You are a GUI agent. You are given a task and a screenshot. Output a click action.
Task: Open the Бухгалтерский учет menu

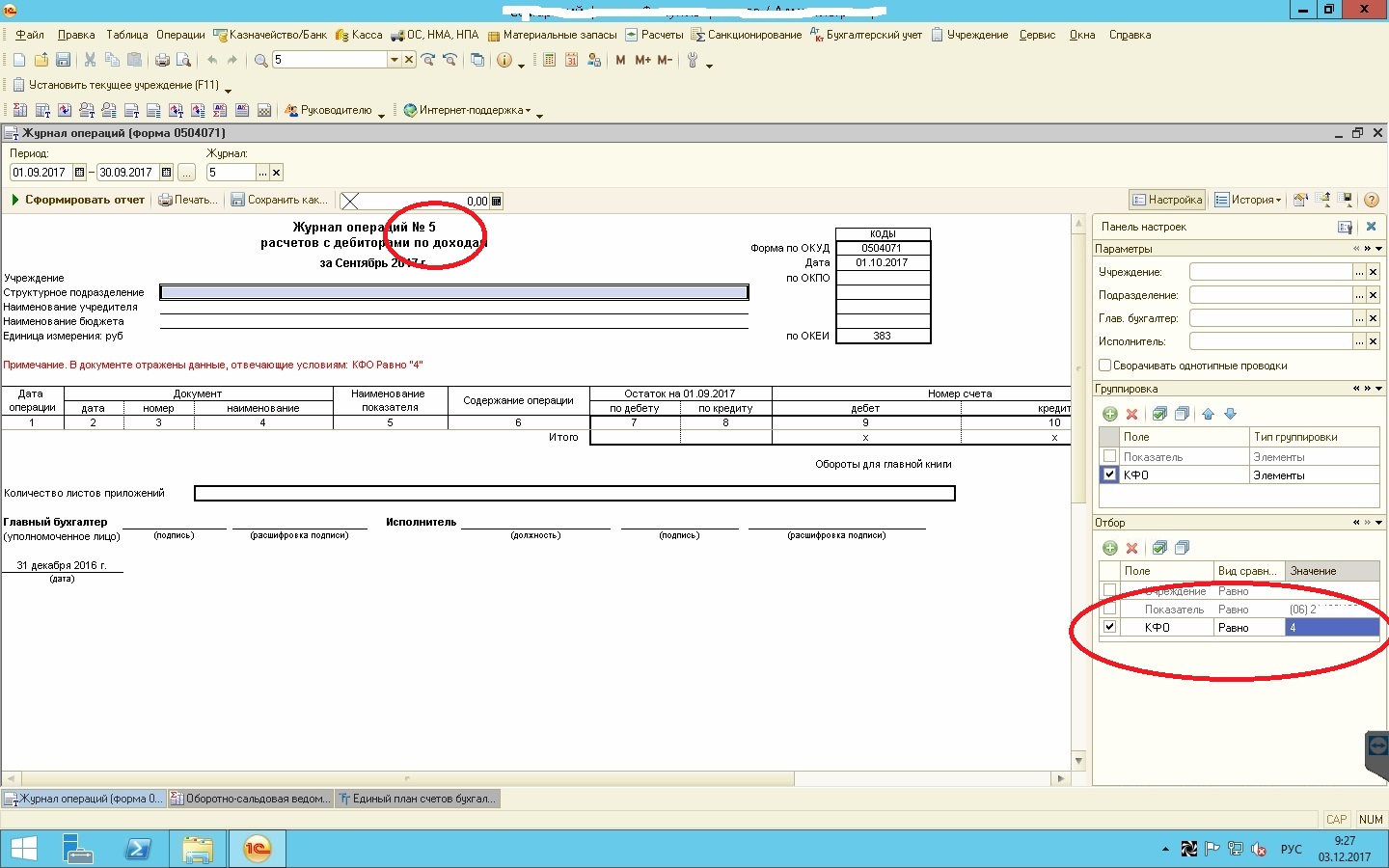[865, 35]
